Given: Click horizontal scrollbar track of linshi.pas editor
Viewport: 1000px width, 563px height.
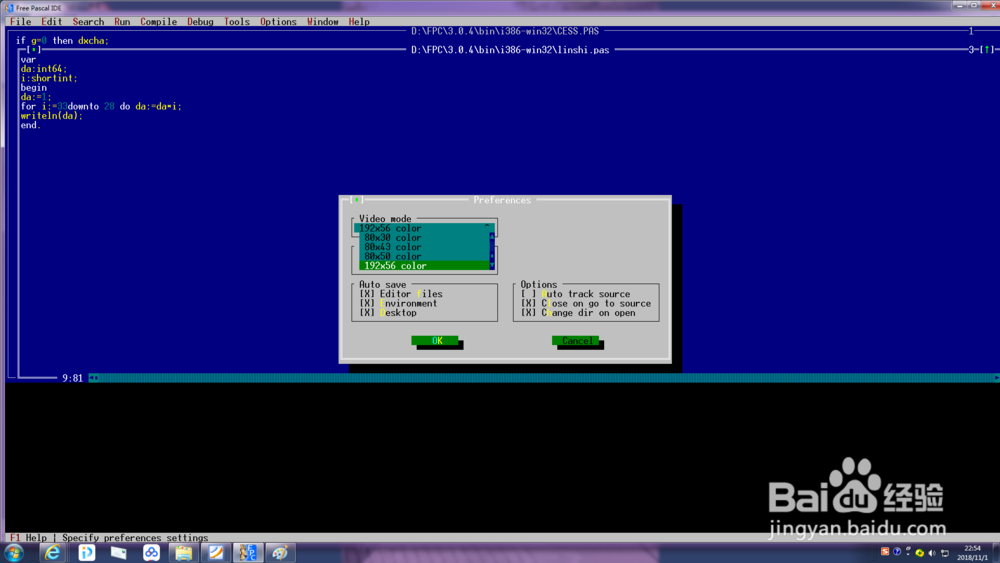Looking at the screenshot, I should click(x=546, y=378).
